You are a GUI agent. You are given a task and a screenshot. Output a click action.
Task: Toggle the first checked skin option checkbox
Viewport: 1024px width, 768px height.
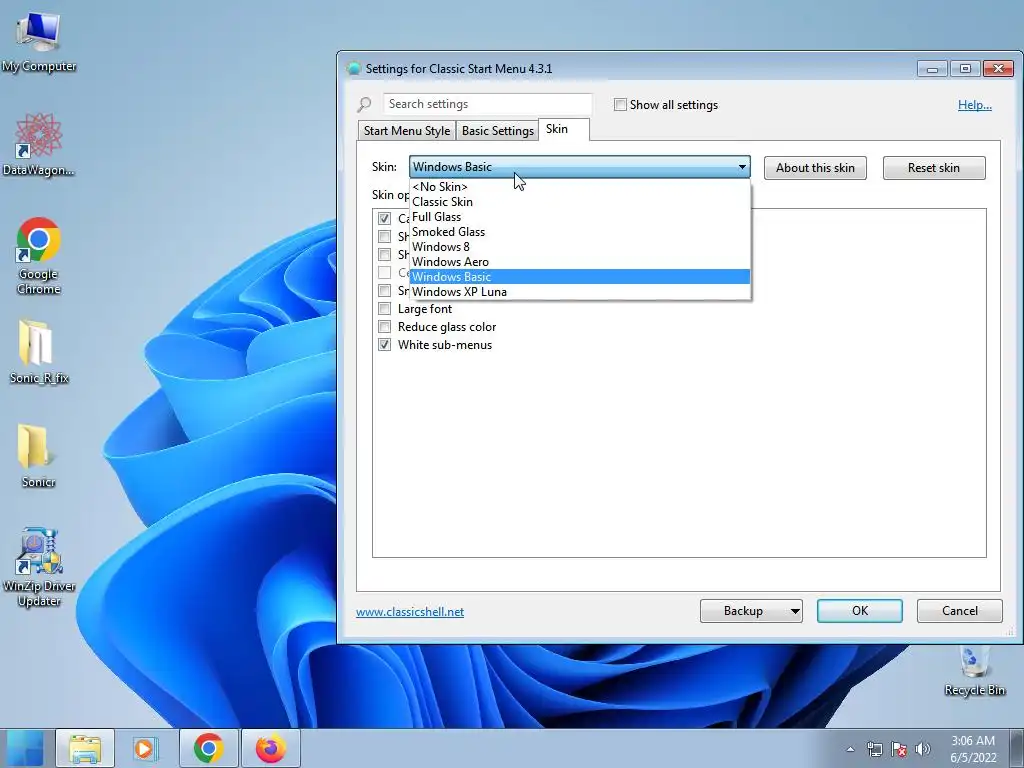click(x=385, y=218)
